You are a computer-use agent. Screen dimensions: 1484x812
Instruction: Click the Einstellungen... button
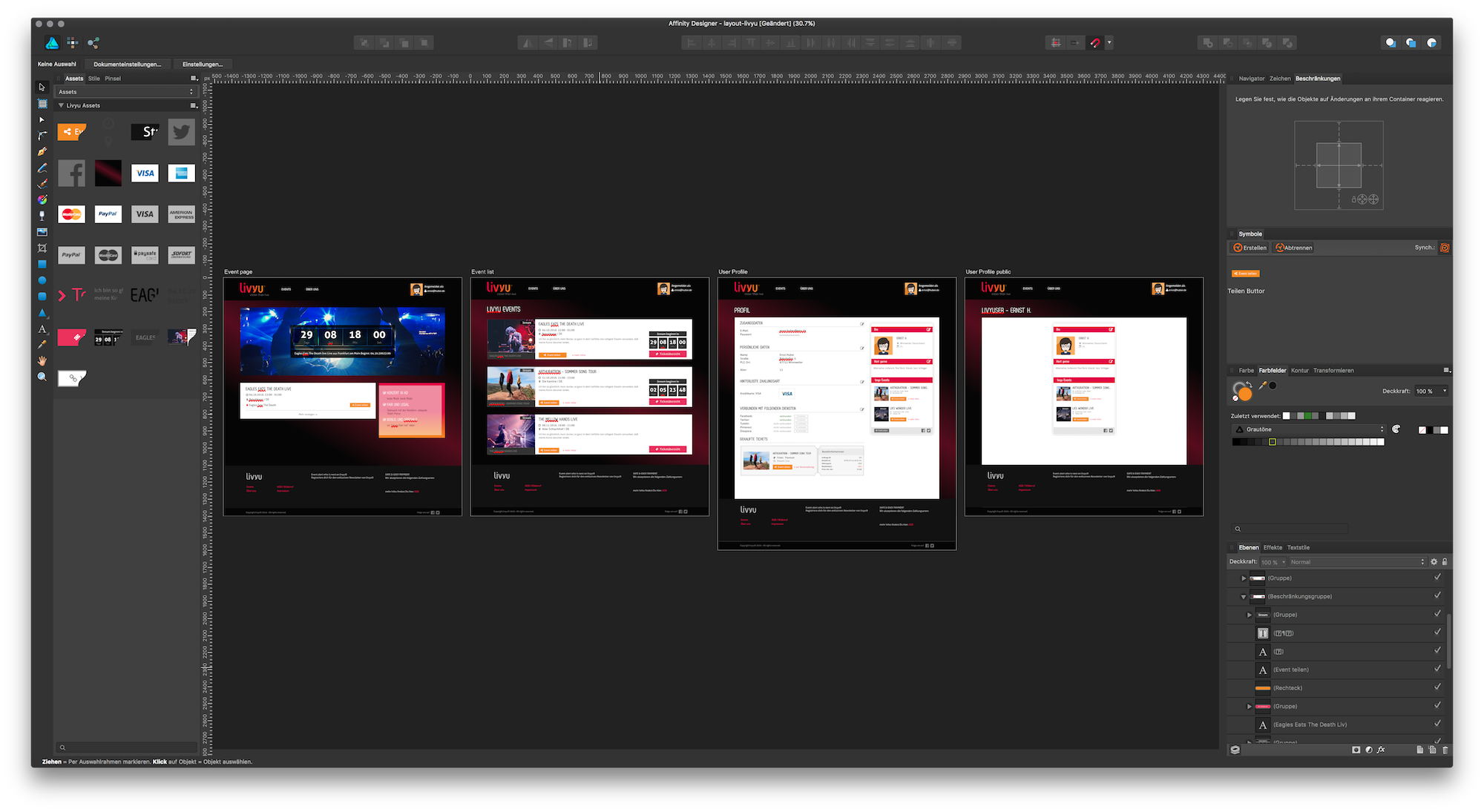[x=203, y=64]
